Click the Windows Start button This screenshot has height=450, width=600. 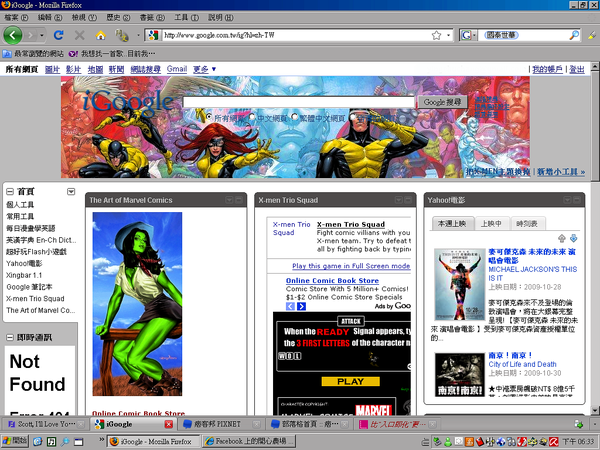click(x=15, y=441)
